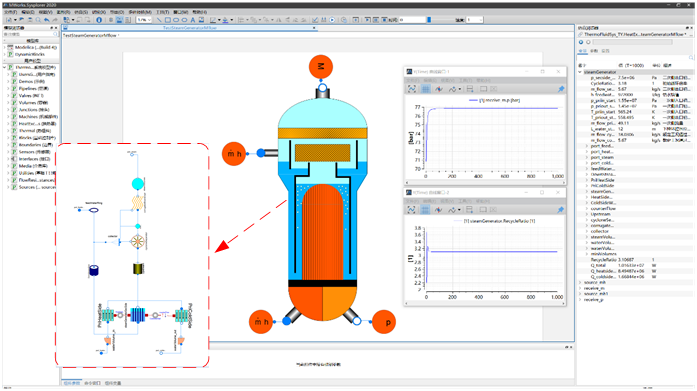Click the undo arrow in main toolbar
The image size is (697, 391).
point(47,20)
